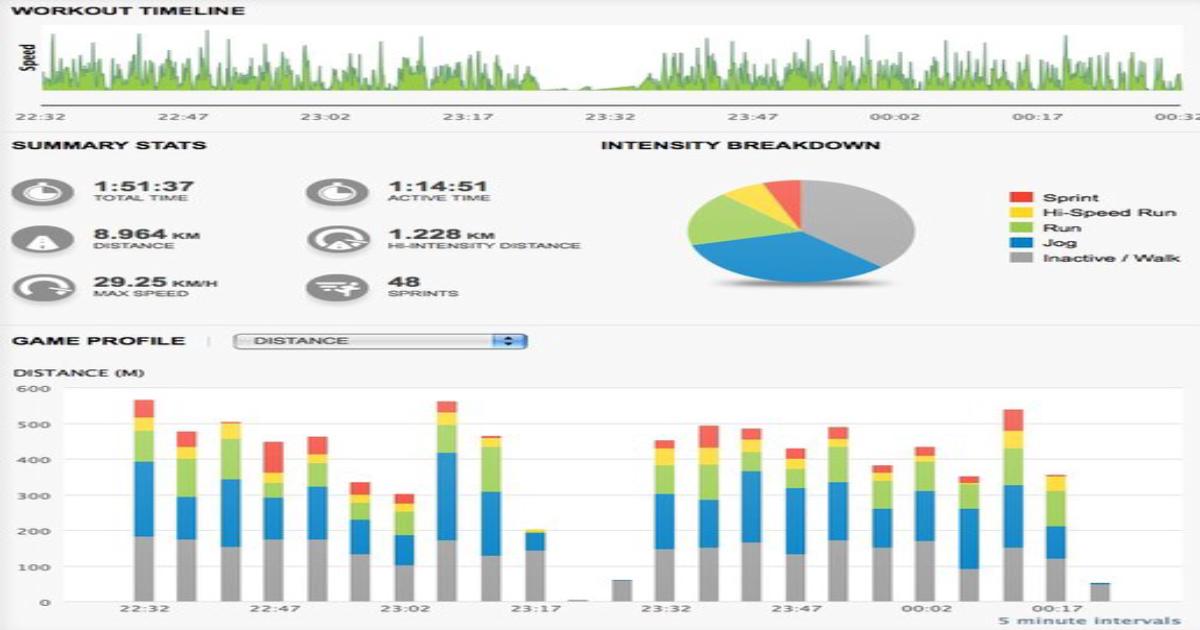Click the dropdown arrow stepper on Distance
Viewport: 1200px width, 630px height.
click(511, 341)
